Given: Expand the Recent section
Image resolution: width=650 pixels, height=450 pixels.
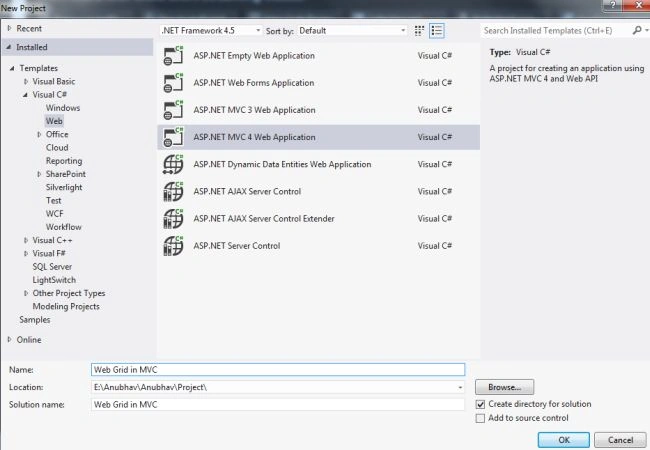Looking at the screenshot, I should (x=9, y=28).
